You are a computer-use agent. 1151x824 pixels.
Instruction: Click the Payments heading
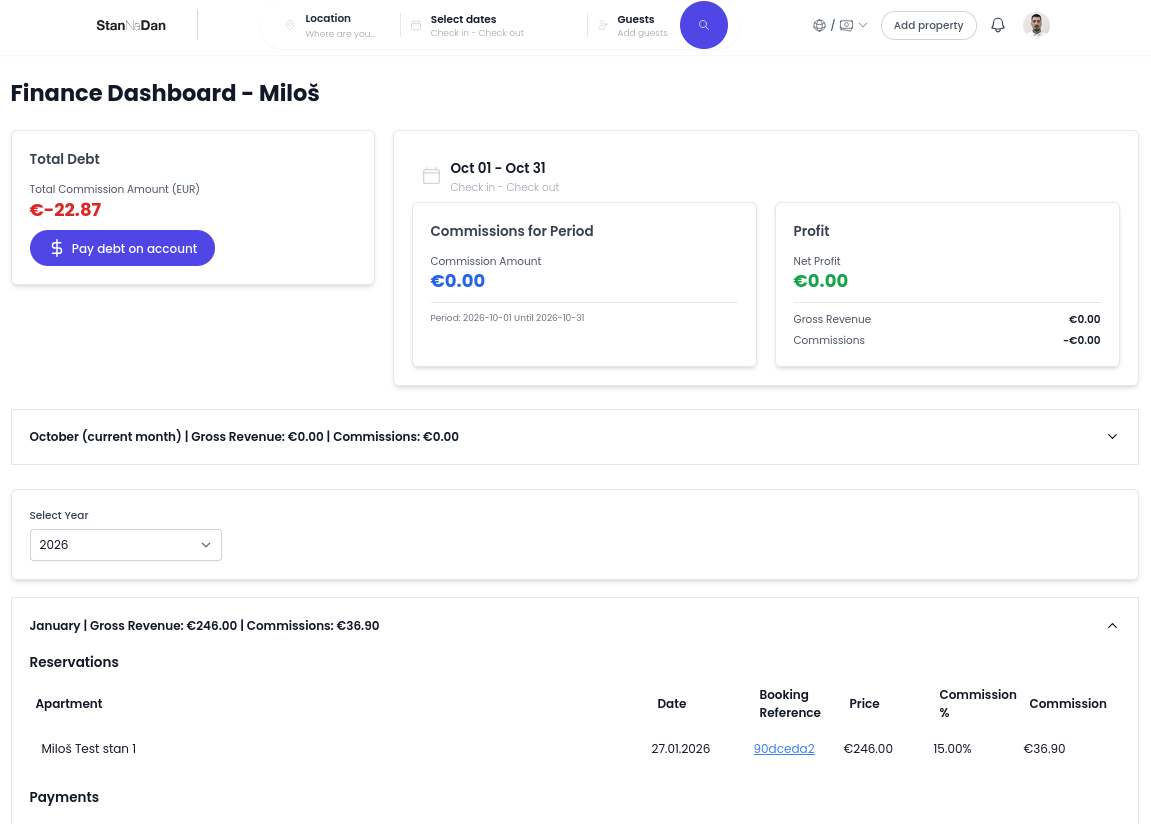pyautogui.click(x=64, y=797)
